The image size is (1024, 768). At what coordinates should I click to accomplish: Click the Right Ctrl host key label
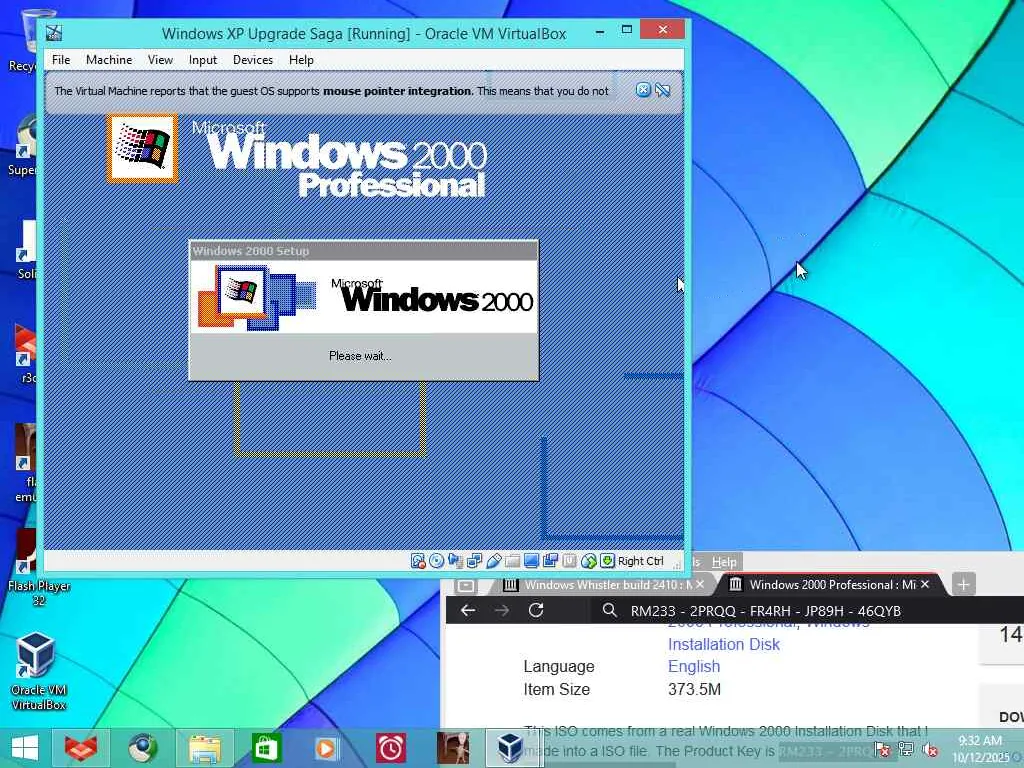[641, 561]
